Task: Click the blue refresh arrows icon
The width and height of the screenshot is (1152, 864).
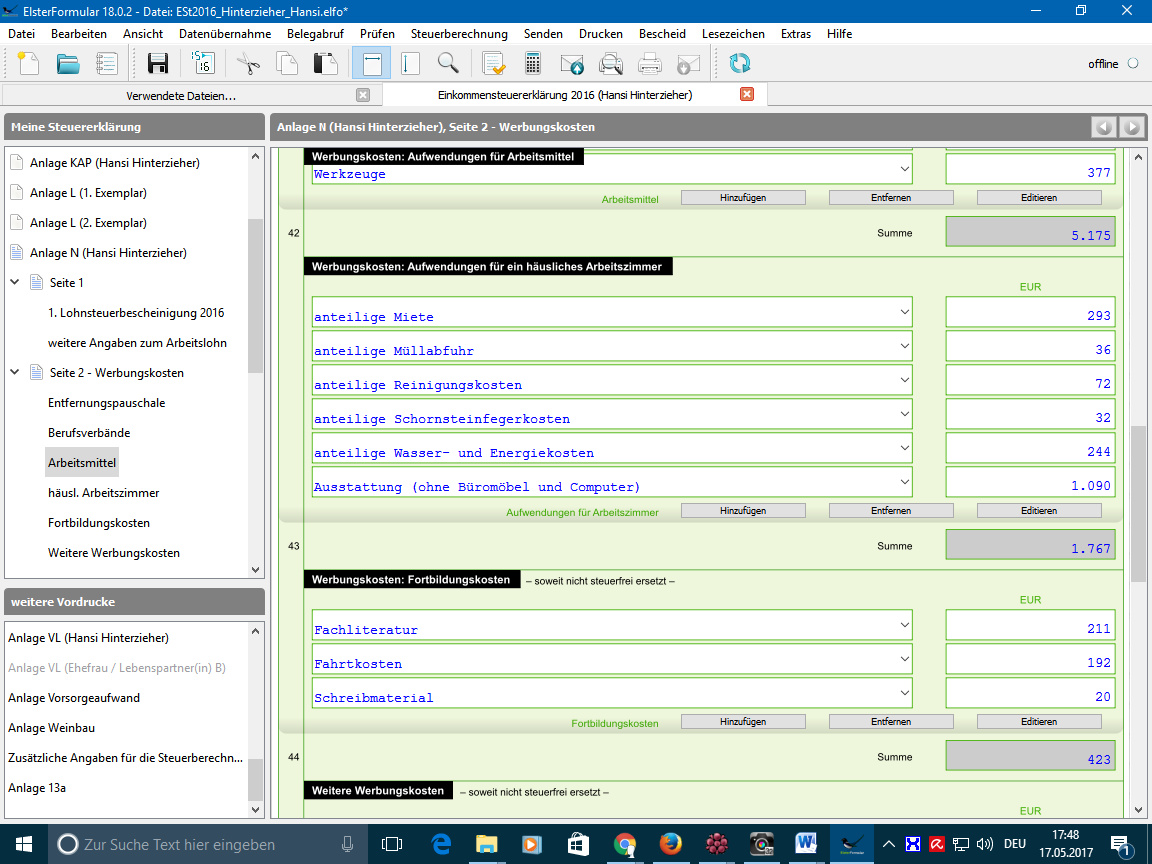Action: click(740, 64)
